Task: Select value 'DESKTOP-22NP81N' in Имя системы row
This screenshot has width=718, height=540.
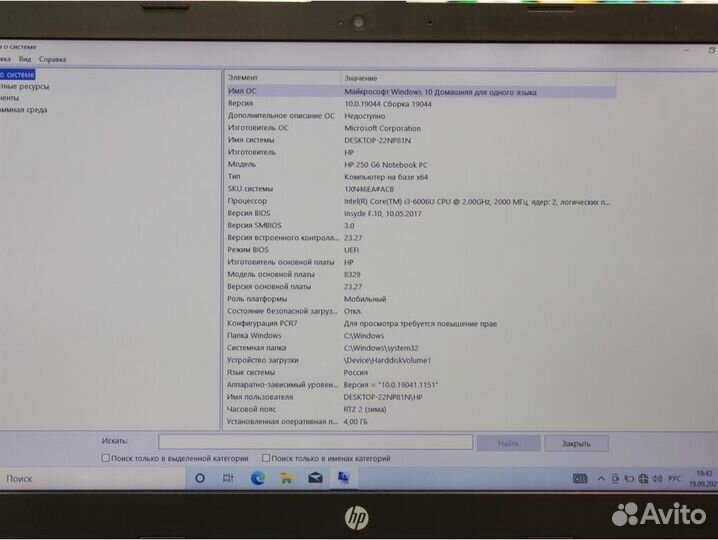Action: point(378,141)
